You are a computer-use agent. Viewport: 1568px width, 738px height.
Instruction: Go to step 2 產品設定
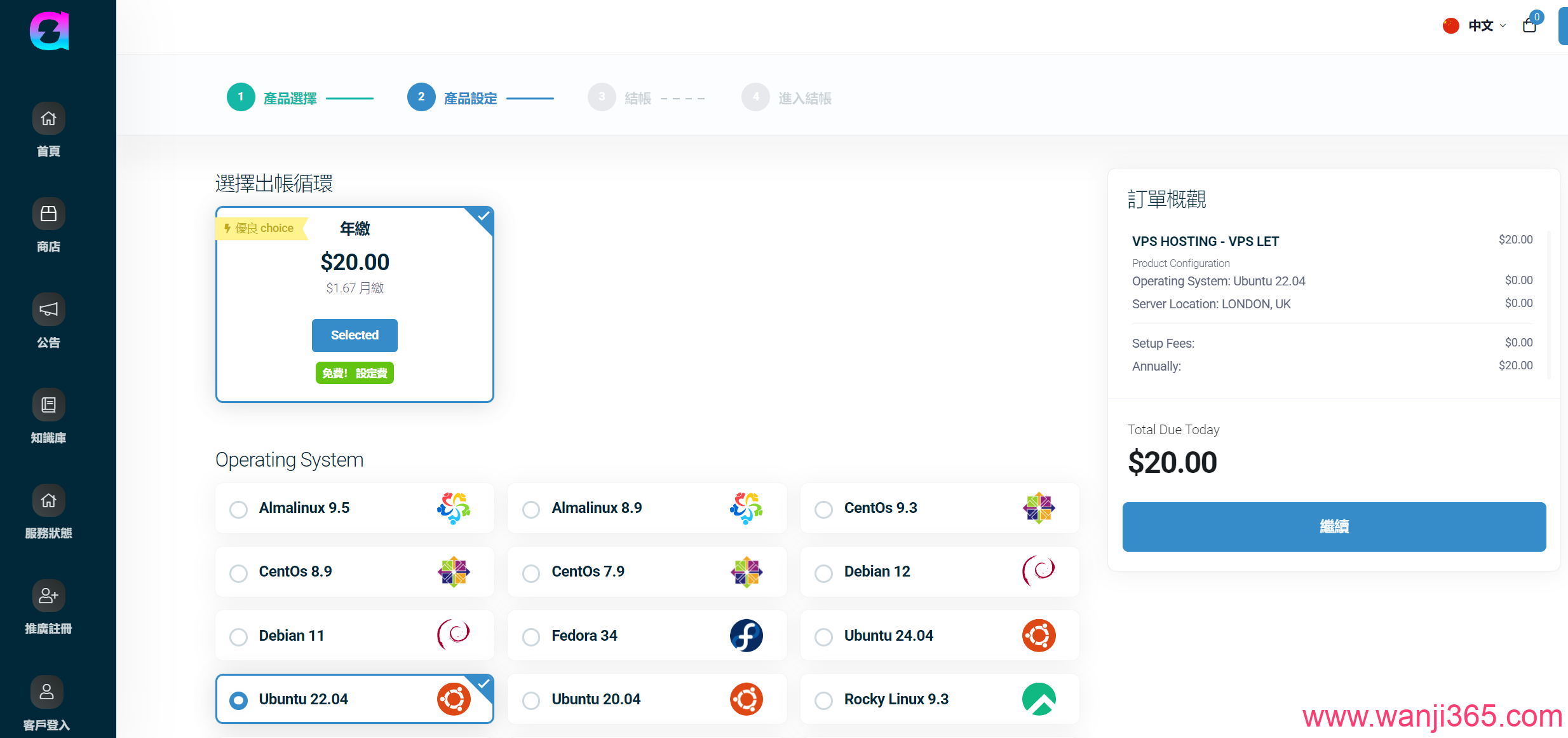click(452, 97)
